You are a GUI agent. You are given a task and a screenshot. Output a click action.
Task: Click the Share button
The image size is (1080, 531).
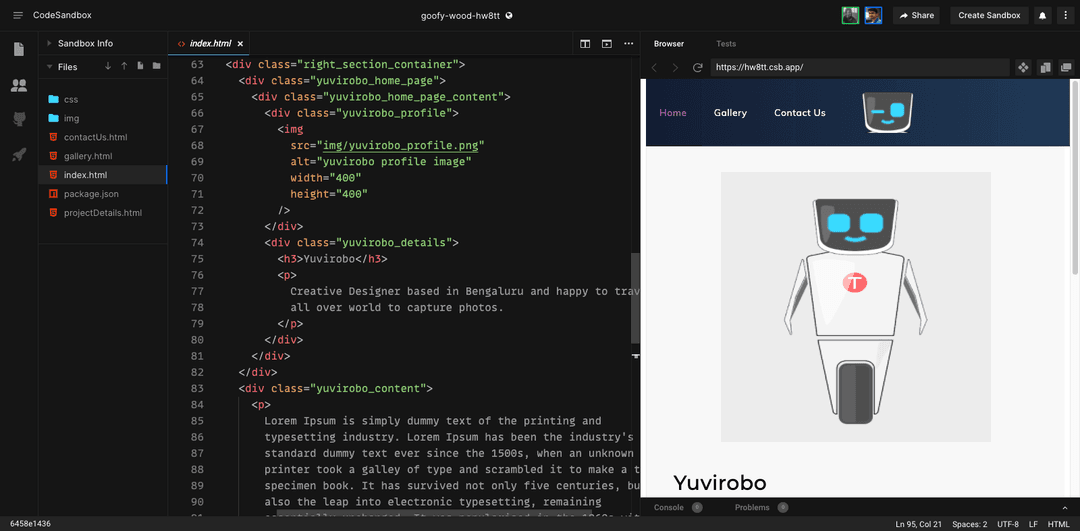coord(915,15)
